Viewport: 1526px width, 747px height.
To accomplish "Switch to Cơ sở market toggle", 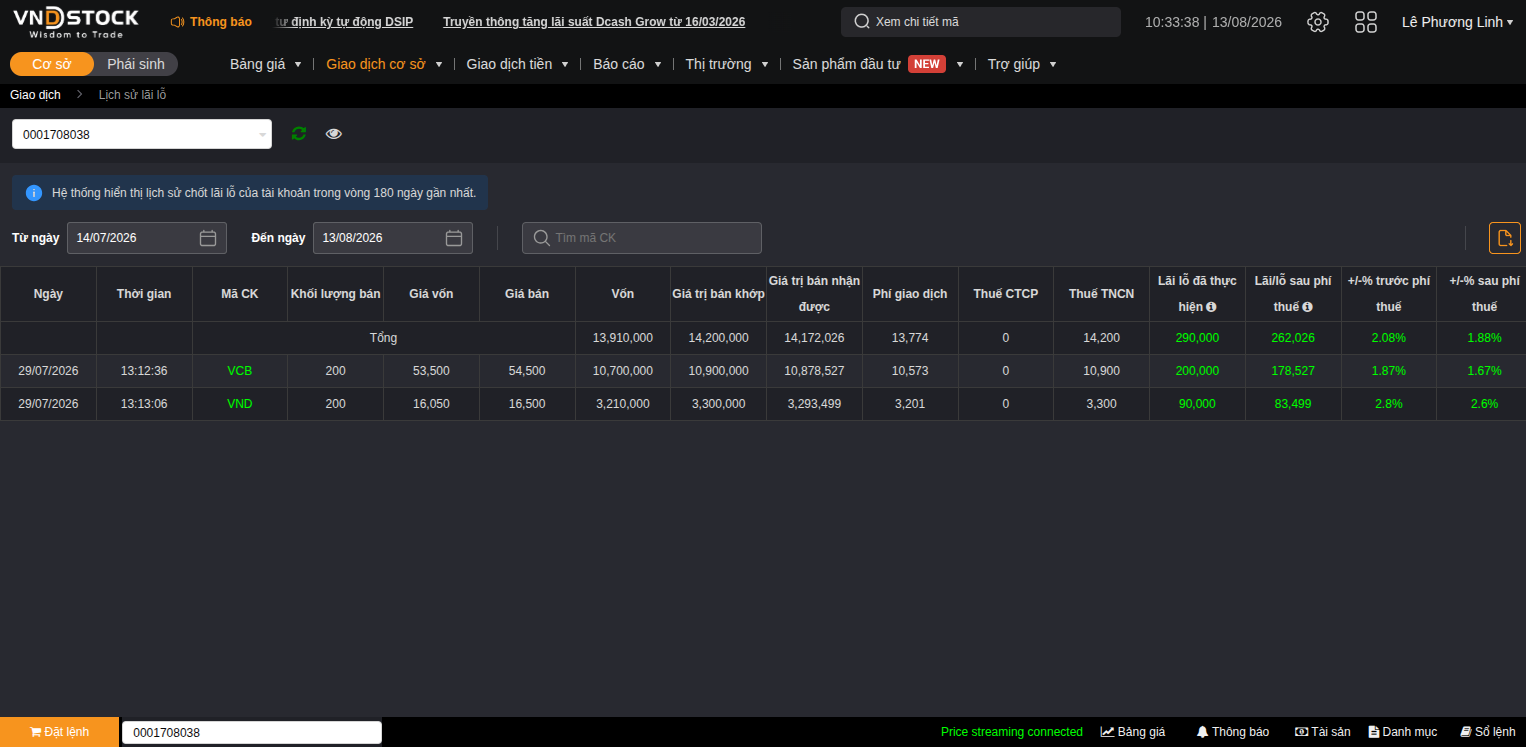I will [x=52, y=64].
